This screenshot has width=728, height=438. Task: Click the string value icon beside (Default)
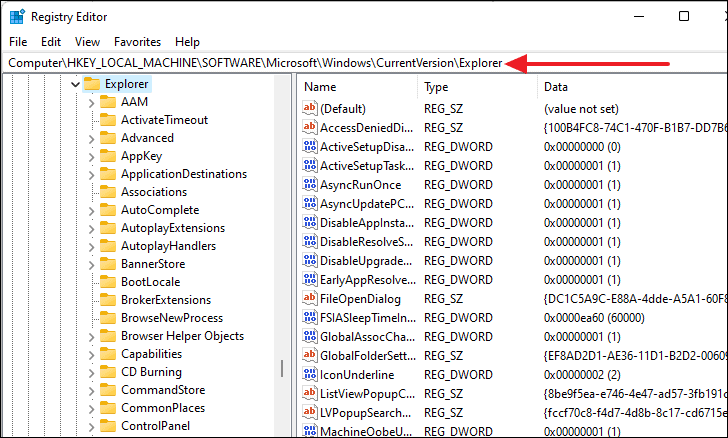coord(310,108)
